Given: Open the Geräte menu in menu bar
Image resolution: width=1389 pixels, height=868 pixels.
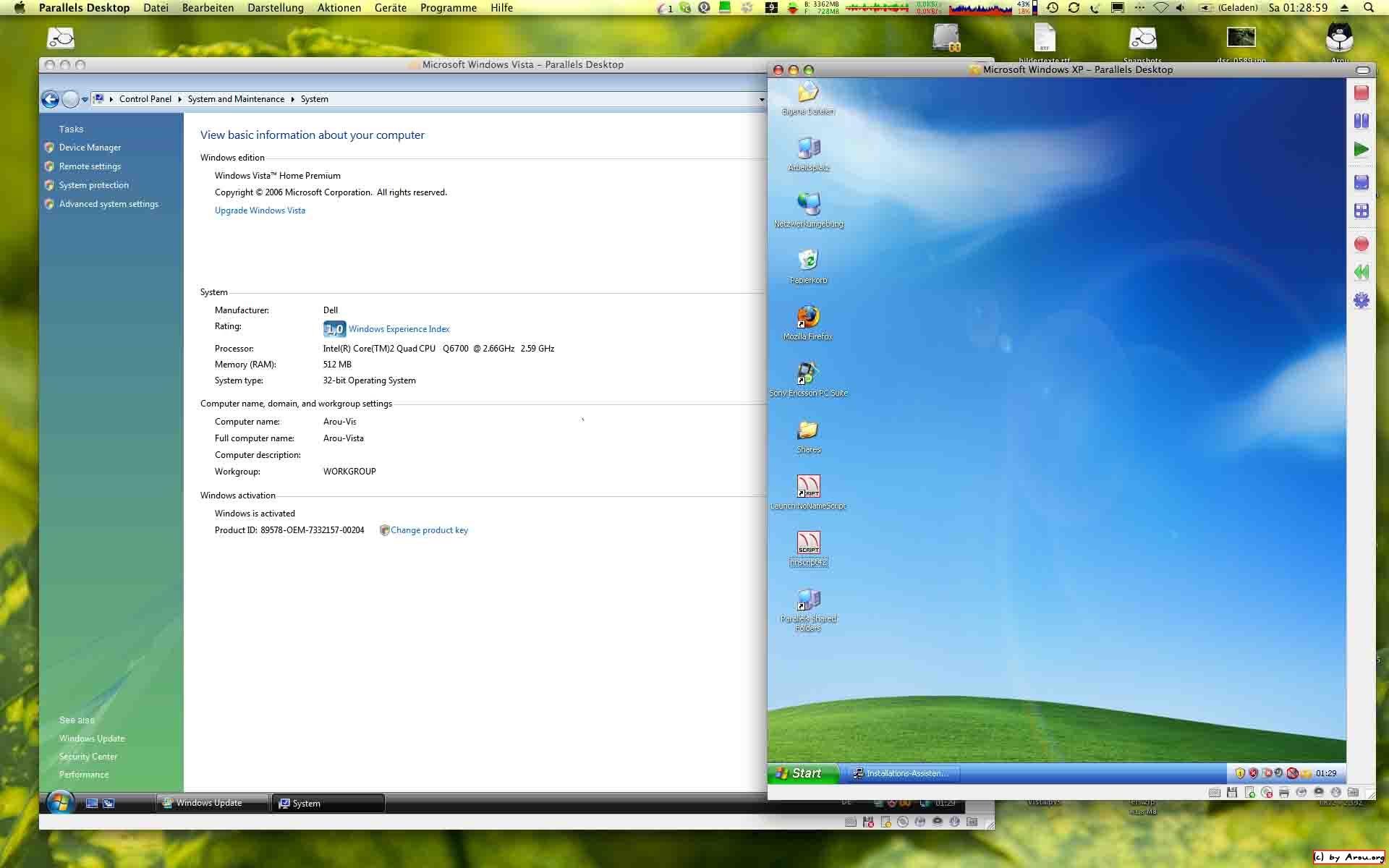Looking at the screenshot, I should click(390, 8).
